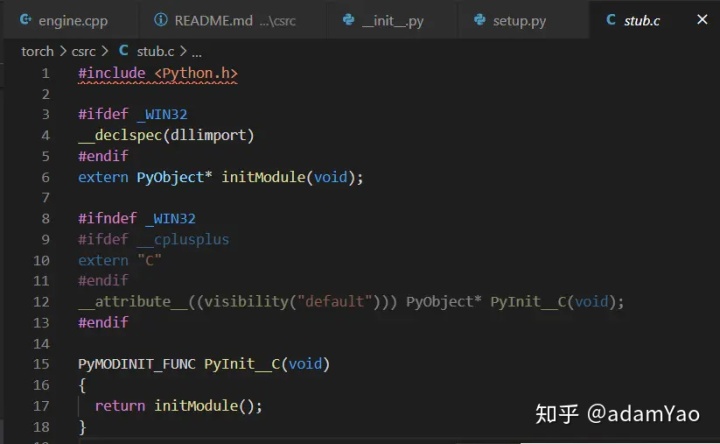Click PyMODINIT_FUNC on line 15

[x=136, y=364]
